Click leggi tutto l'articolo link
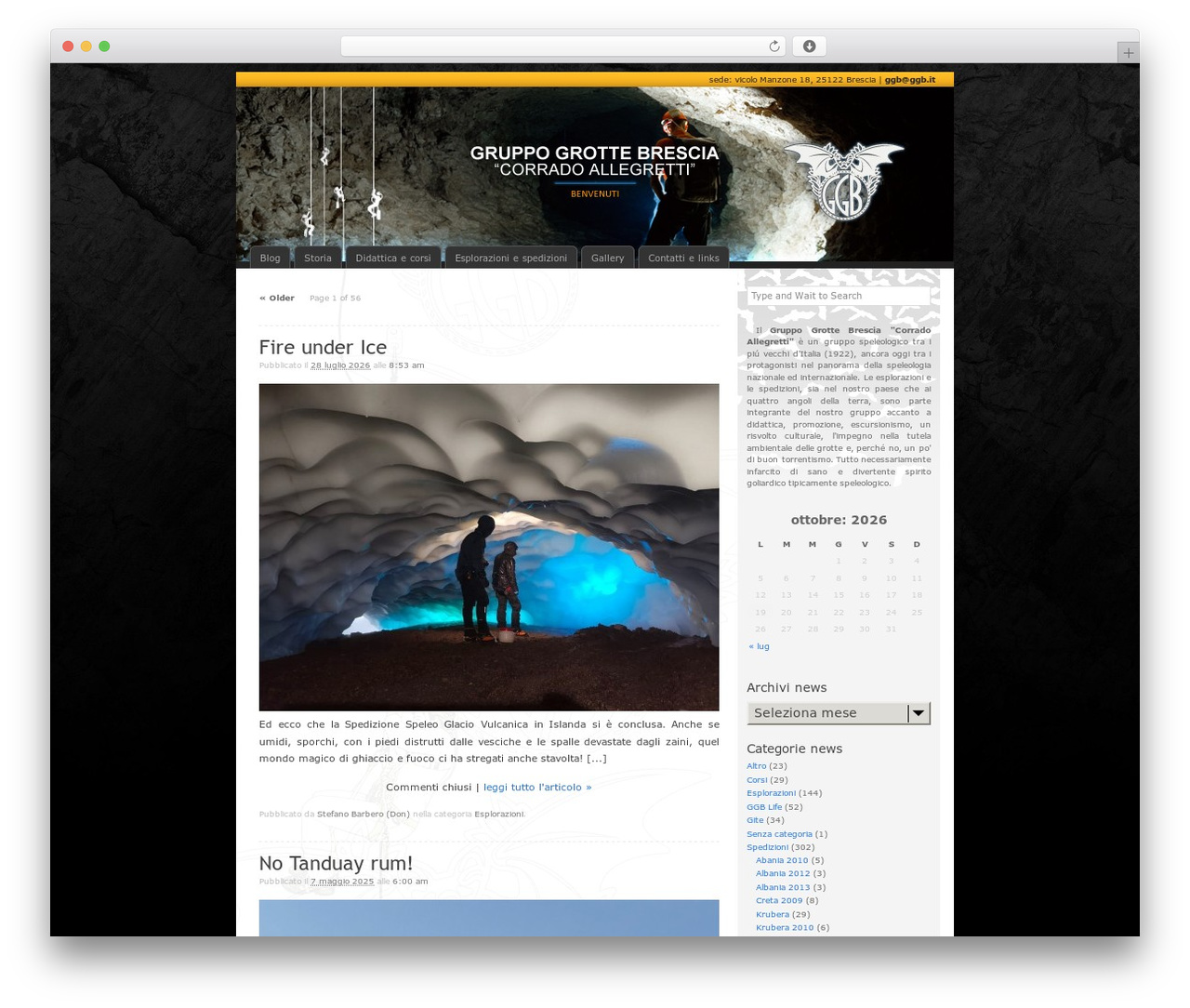 pyautogui.click(x=537, y=787)
